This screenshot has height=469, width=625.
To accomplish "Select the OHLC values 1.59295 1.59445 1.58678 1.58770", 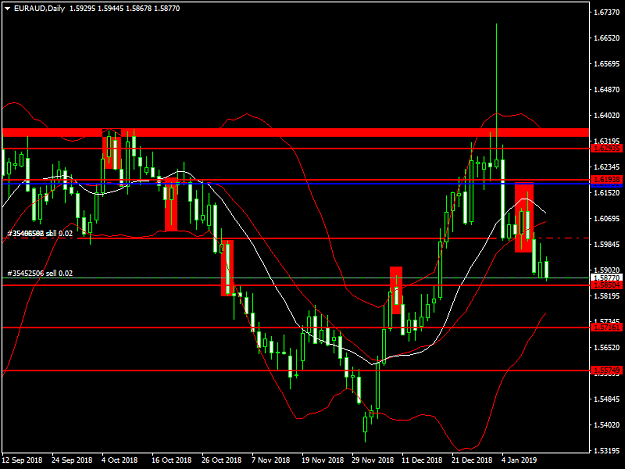I will pyautogui.click(x=124, y=8).
